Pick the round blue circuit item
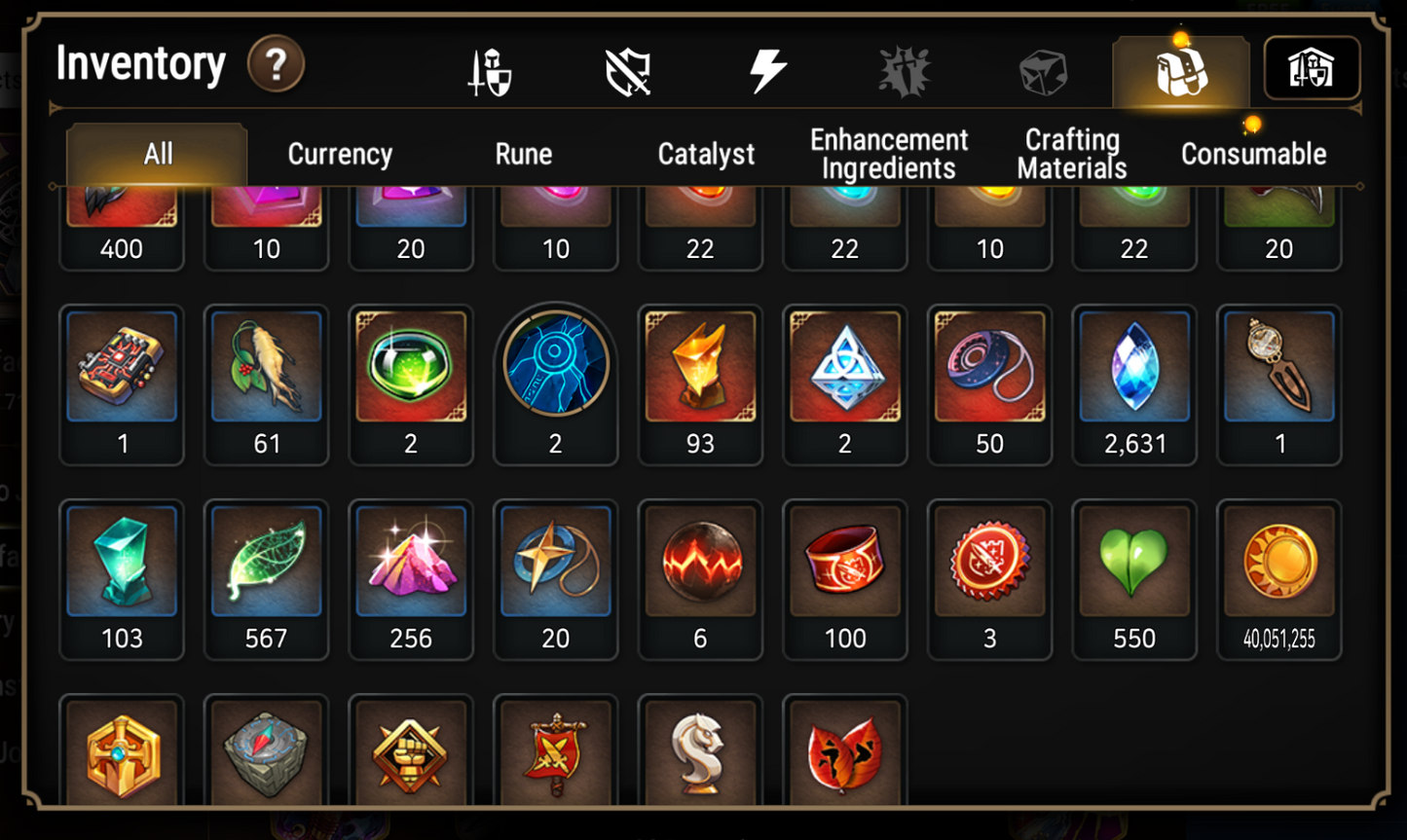1407x840 pixels. tap(556, 385)
